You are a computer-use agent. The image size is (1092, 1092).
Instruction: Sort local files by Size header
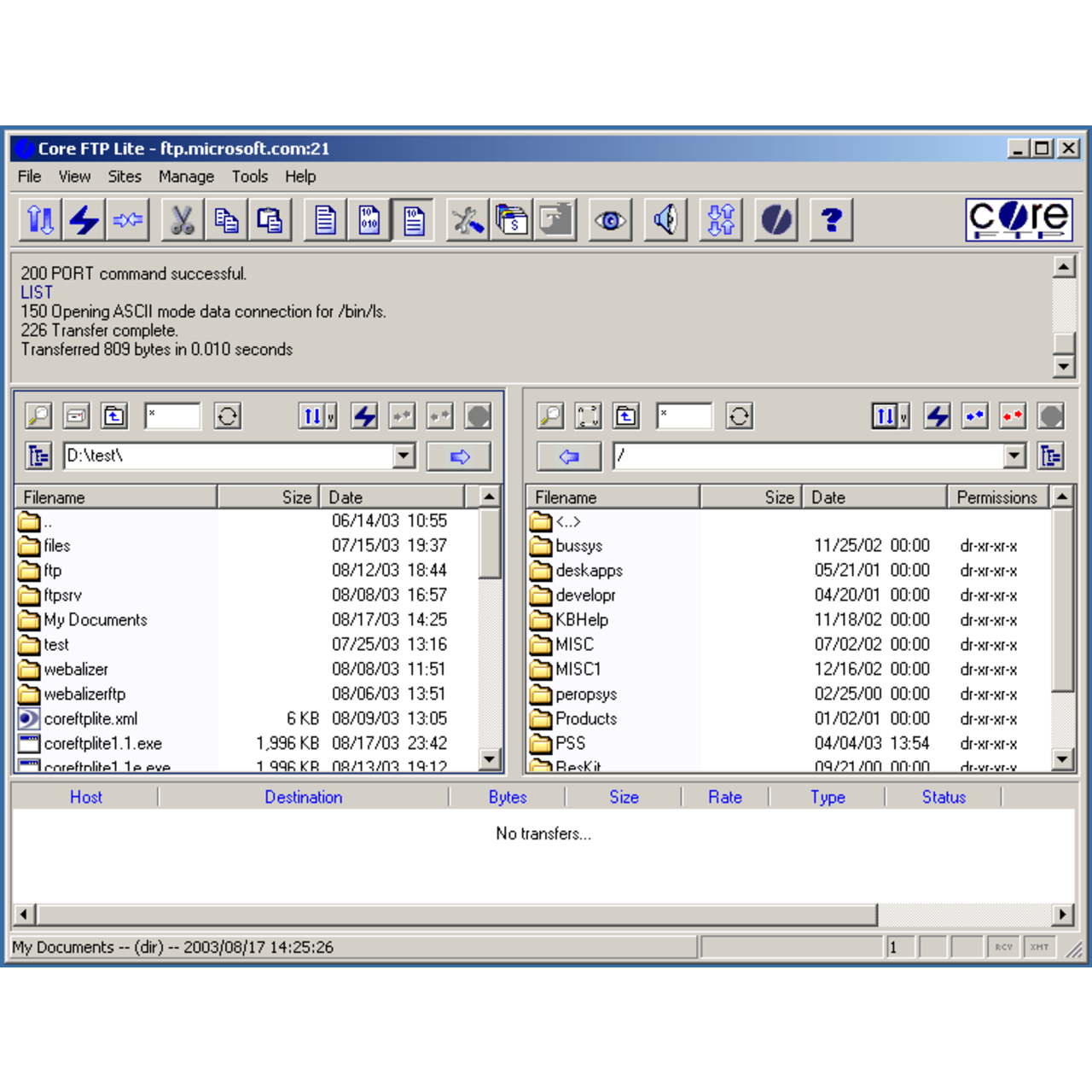(x=268, y=497)
